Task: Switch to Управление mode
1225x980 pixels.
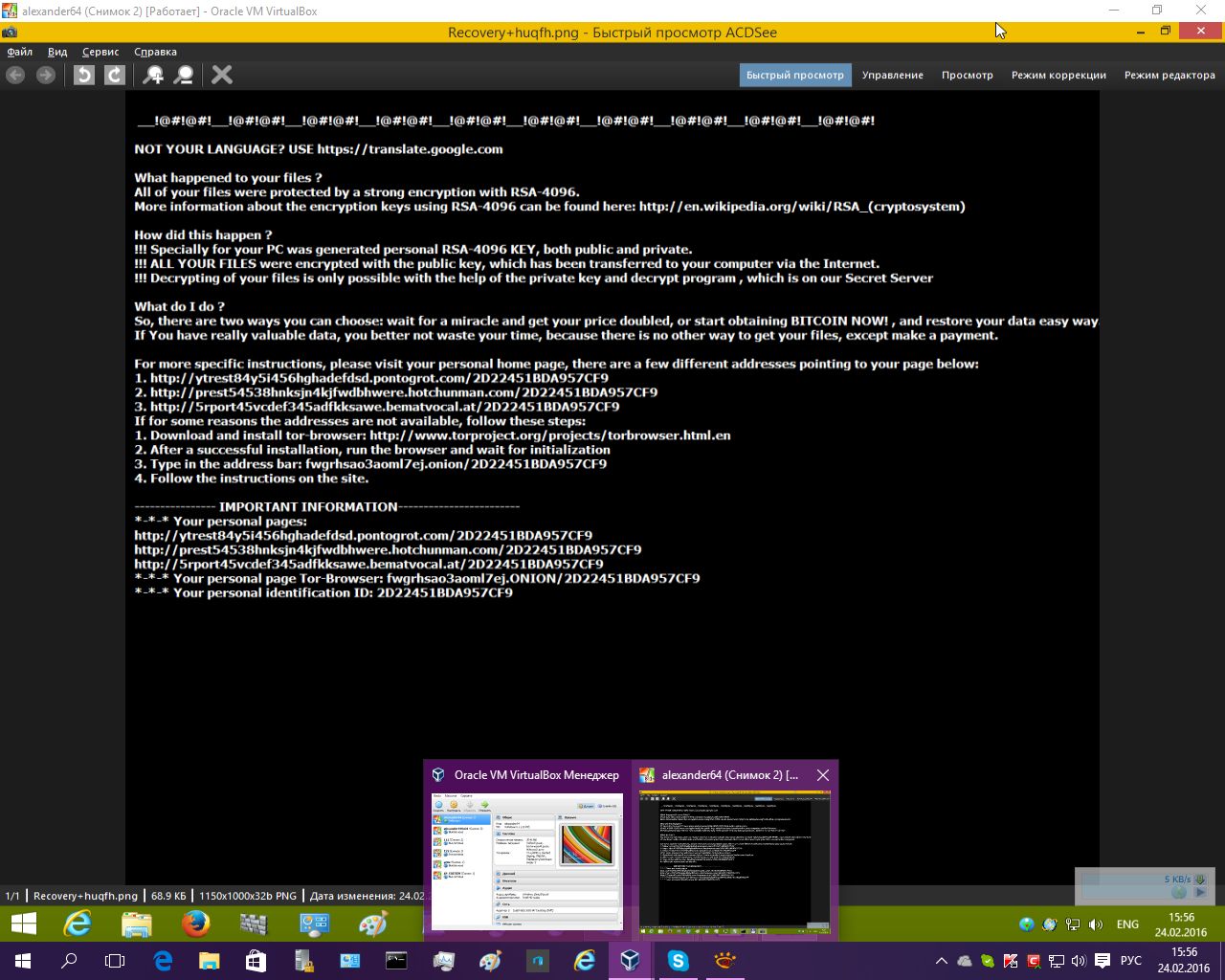Action: [x=893, y=75]
